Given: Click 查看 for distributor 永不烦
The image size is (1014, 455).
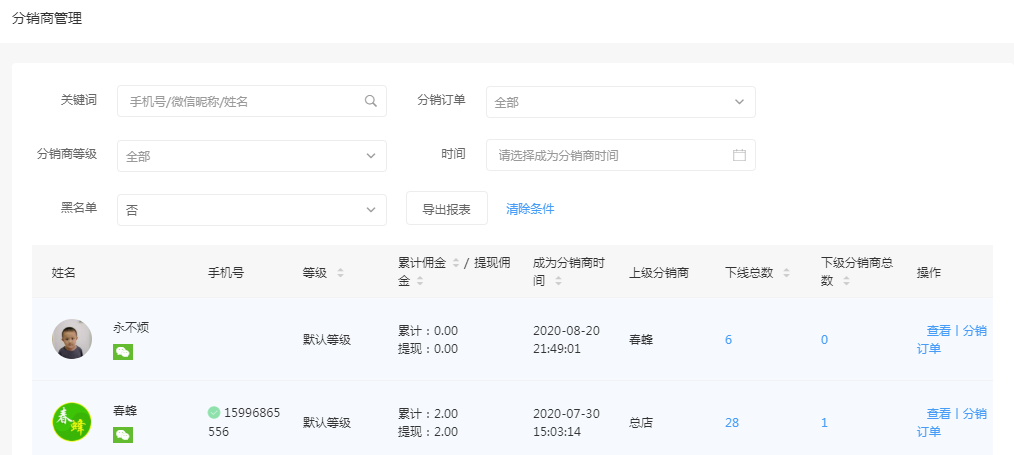Looking at the screenshot, I should [938, 331].
